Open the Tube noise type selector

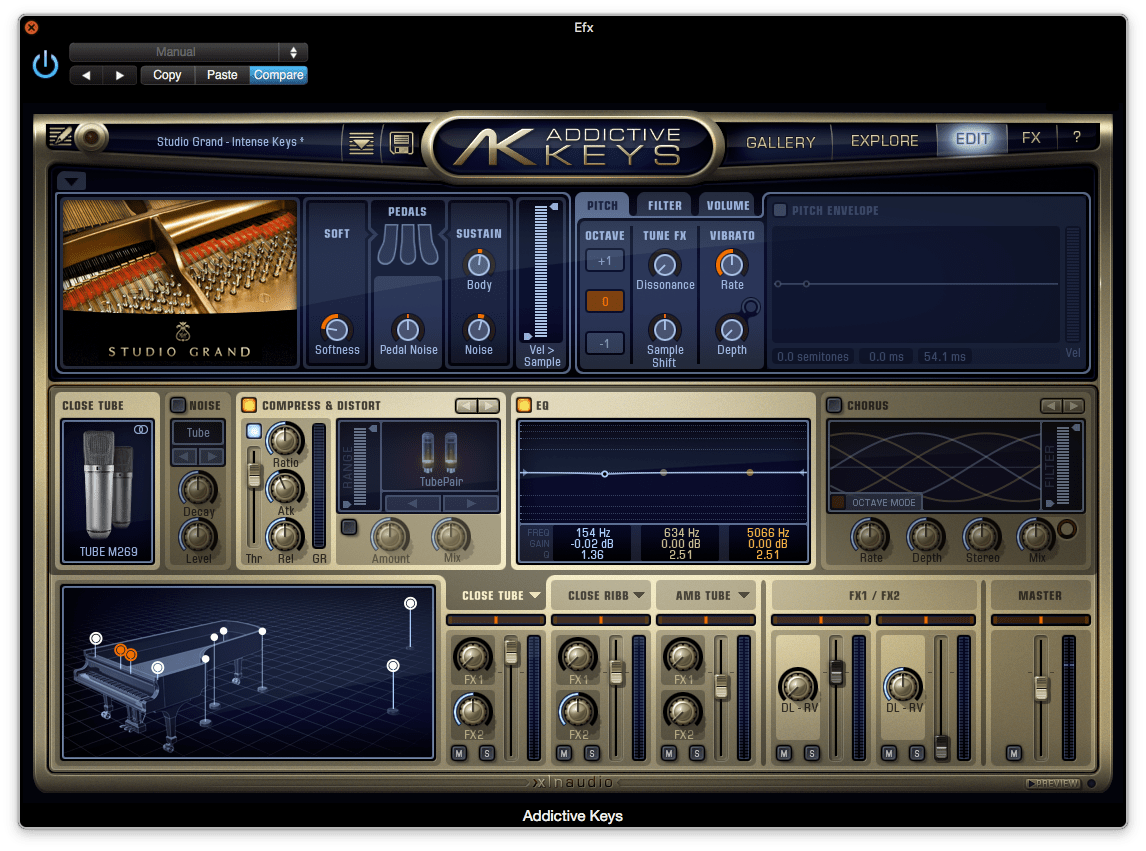coord(198,432)
